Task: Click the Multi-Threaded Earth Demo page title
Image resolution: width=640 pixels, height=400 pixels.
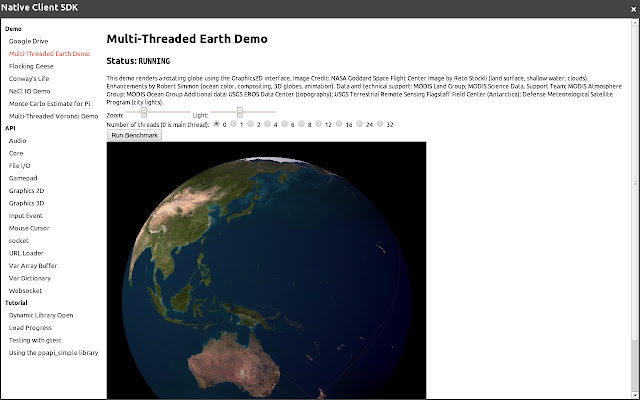Action: click(187, 39)
